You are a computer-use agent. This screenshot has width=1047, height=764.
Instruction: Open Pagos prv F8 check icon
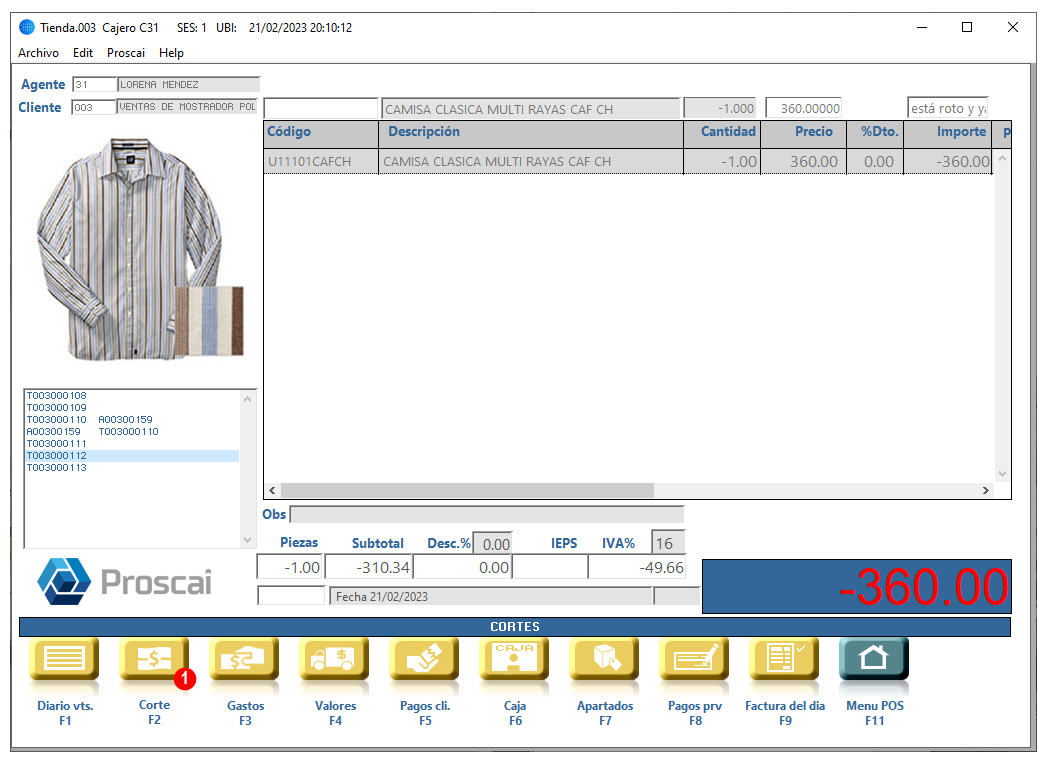tap(694, 658)
